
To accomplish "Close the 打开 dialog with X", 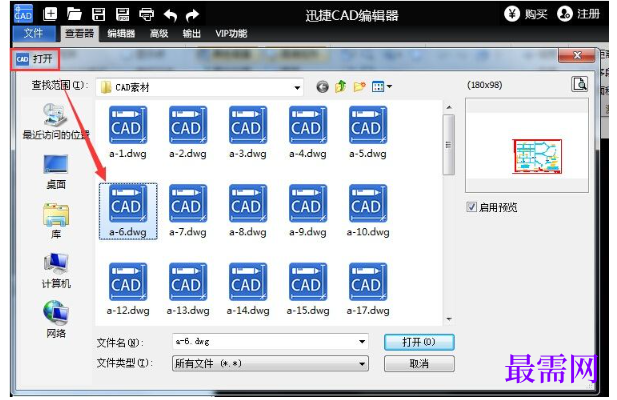I will coord(577,55).
